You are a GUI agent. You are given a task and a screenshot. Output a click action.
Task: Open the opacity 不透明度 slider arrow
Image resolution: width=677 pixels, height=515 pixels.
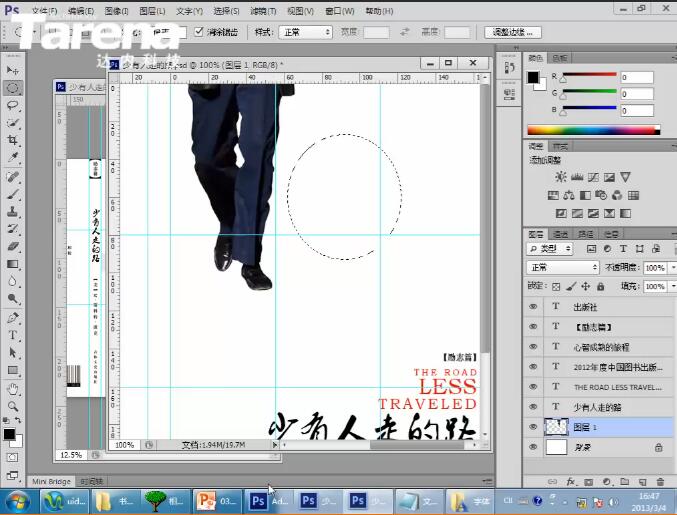(673, 268)
